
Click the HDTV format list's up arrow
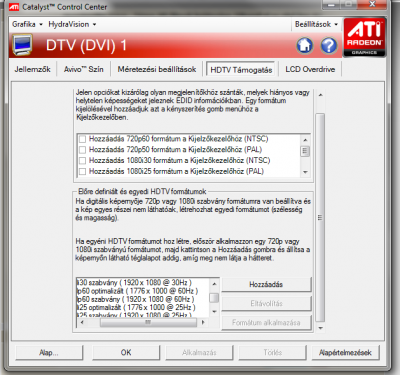[215, 284]
